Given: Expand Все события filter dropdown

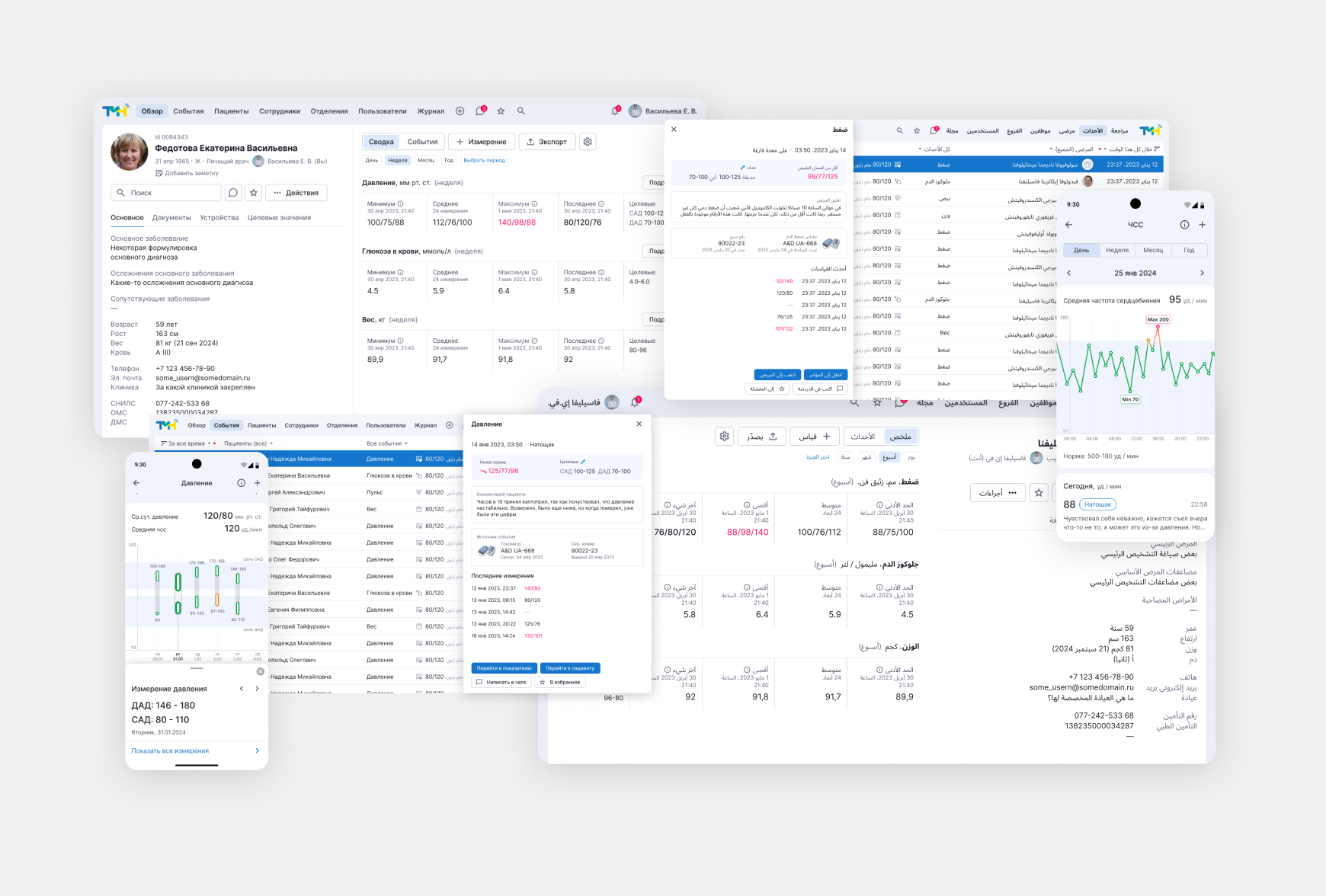Looking at the screenshot, I should (386, 443).
